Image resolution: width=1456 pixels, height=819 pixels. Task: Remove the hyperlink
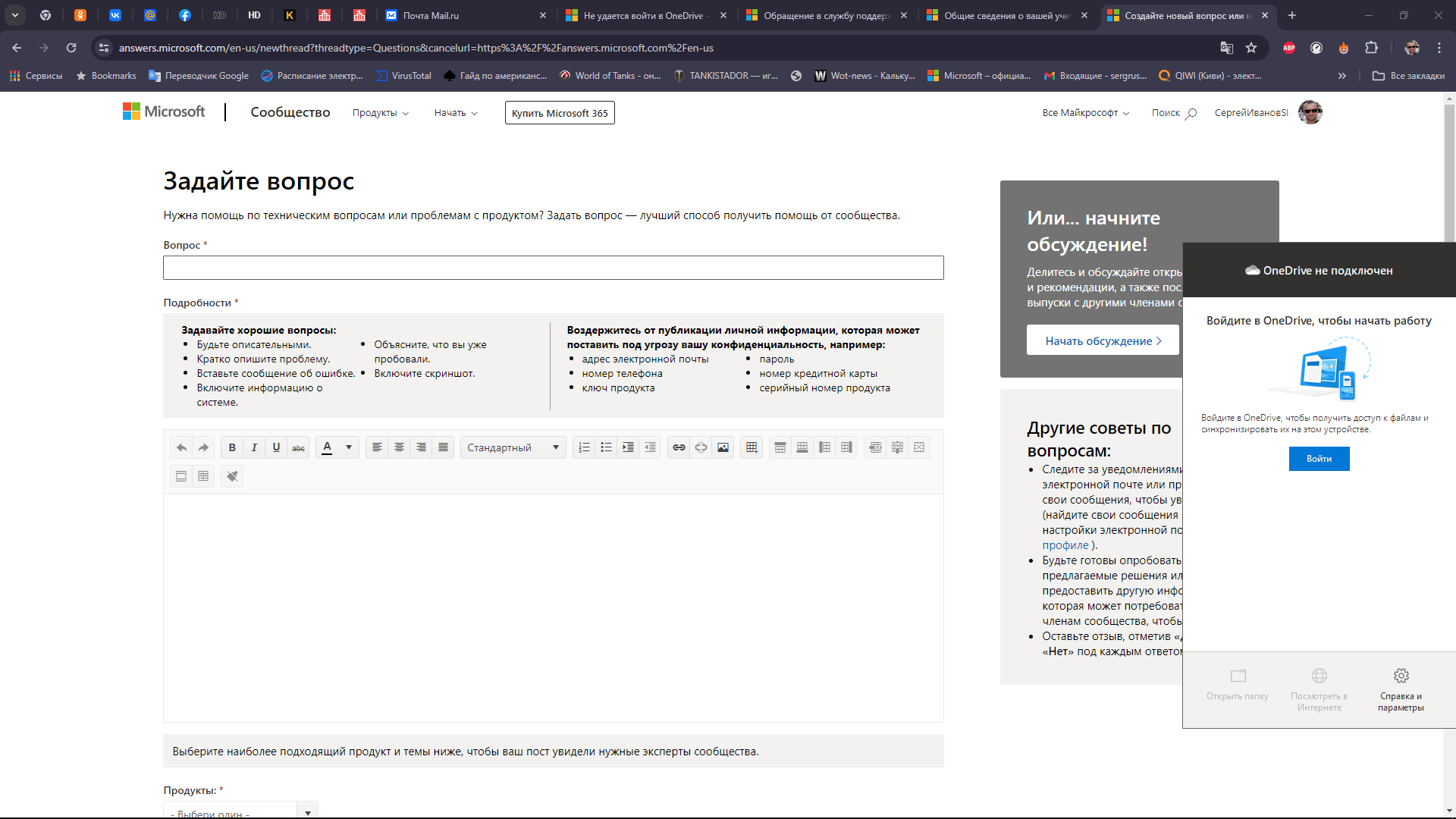(701, 447)
